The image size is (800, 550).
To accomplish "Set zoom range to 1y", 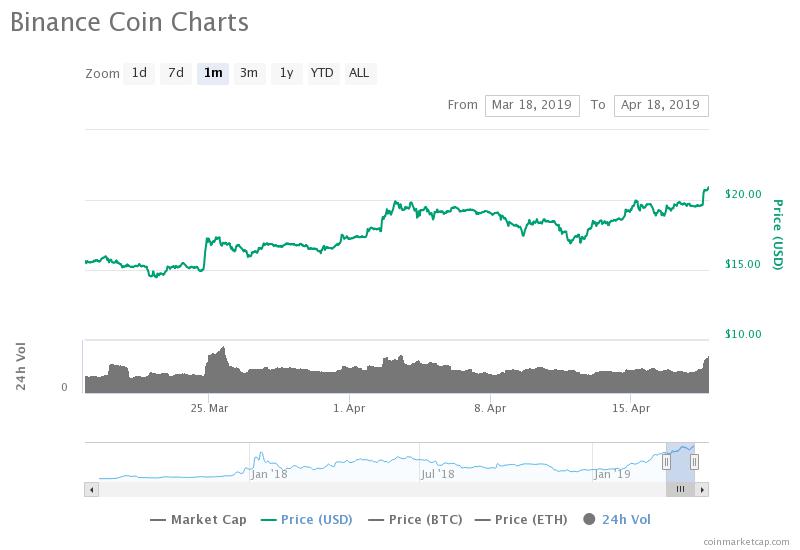I will (286, 73).
